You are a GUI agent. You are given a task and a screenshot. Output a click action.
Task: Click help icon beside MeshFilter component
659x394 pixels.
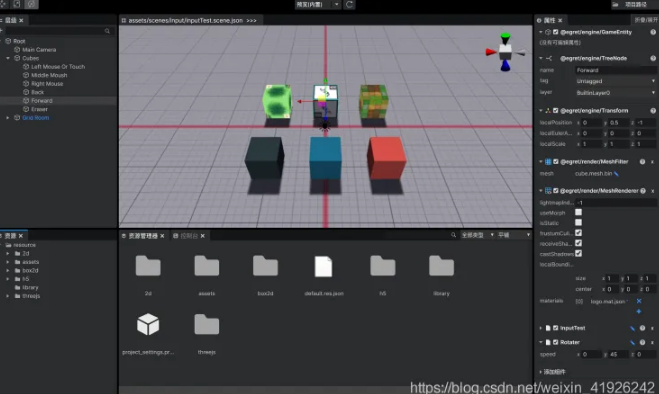pos(642,161)
